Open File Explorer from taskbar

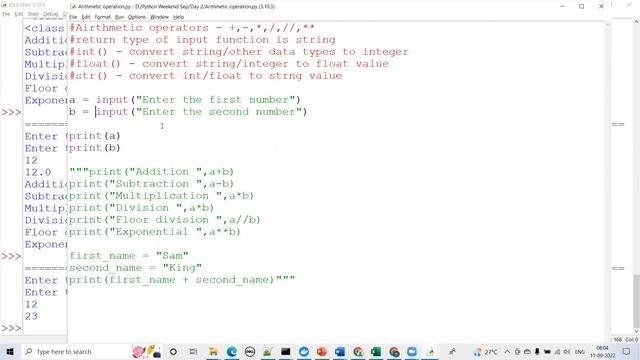tap(213, 351)
